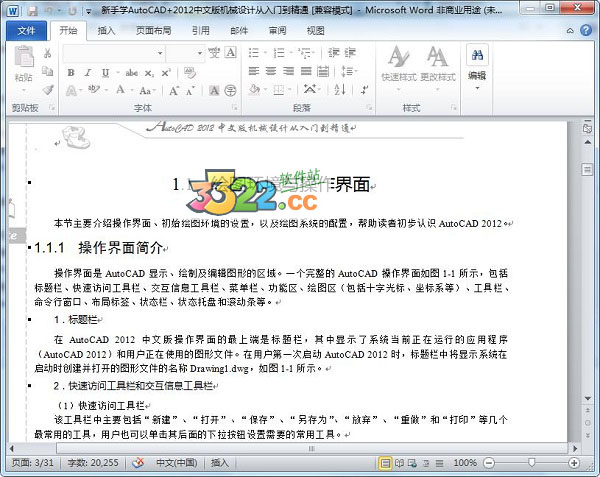Toggle Italic formatting

point(88,73)
